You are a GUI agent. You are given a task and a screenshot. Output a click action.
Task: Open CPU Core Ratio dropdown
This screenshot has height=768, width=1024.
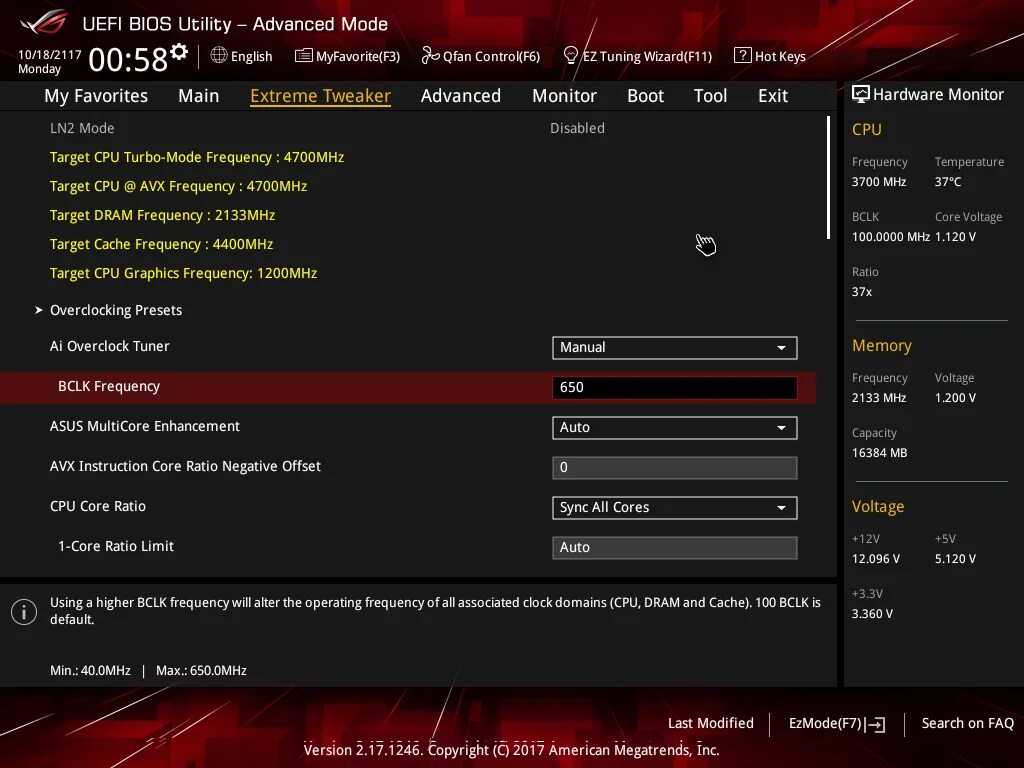[x=675, y=507]
